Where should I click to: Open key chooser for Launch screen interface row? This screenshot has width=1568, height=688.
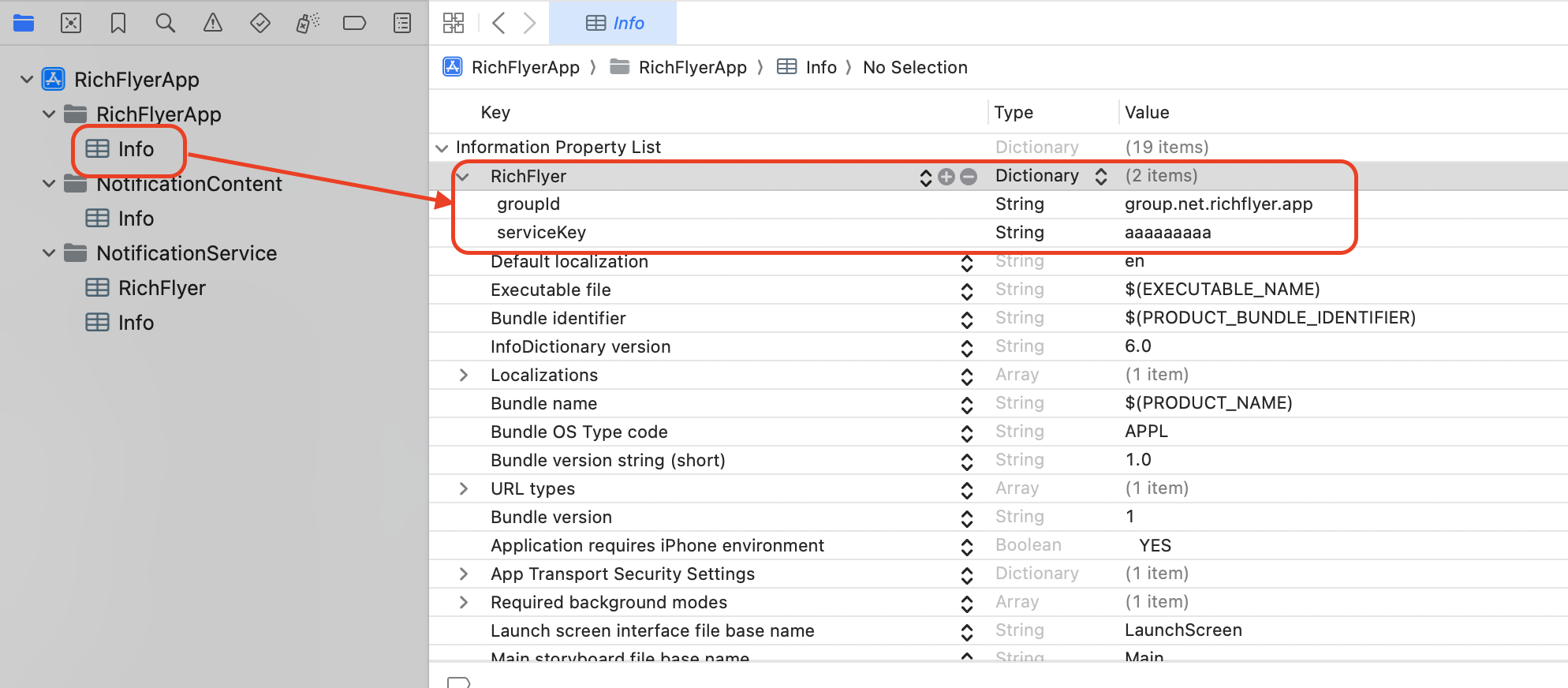coord(967,631)
